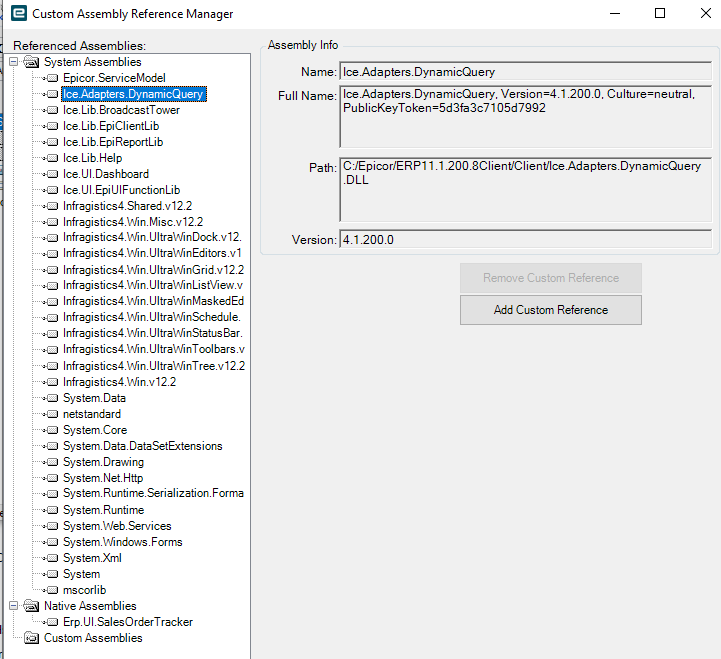Click the Infragistics4.Shared.v12.2 assembly icon
The height and width of the screenshot is (659, 721).
[52, 206]
